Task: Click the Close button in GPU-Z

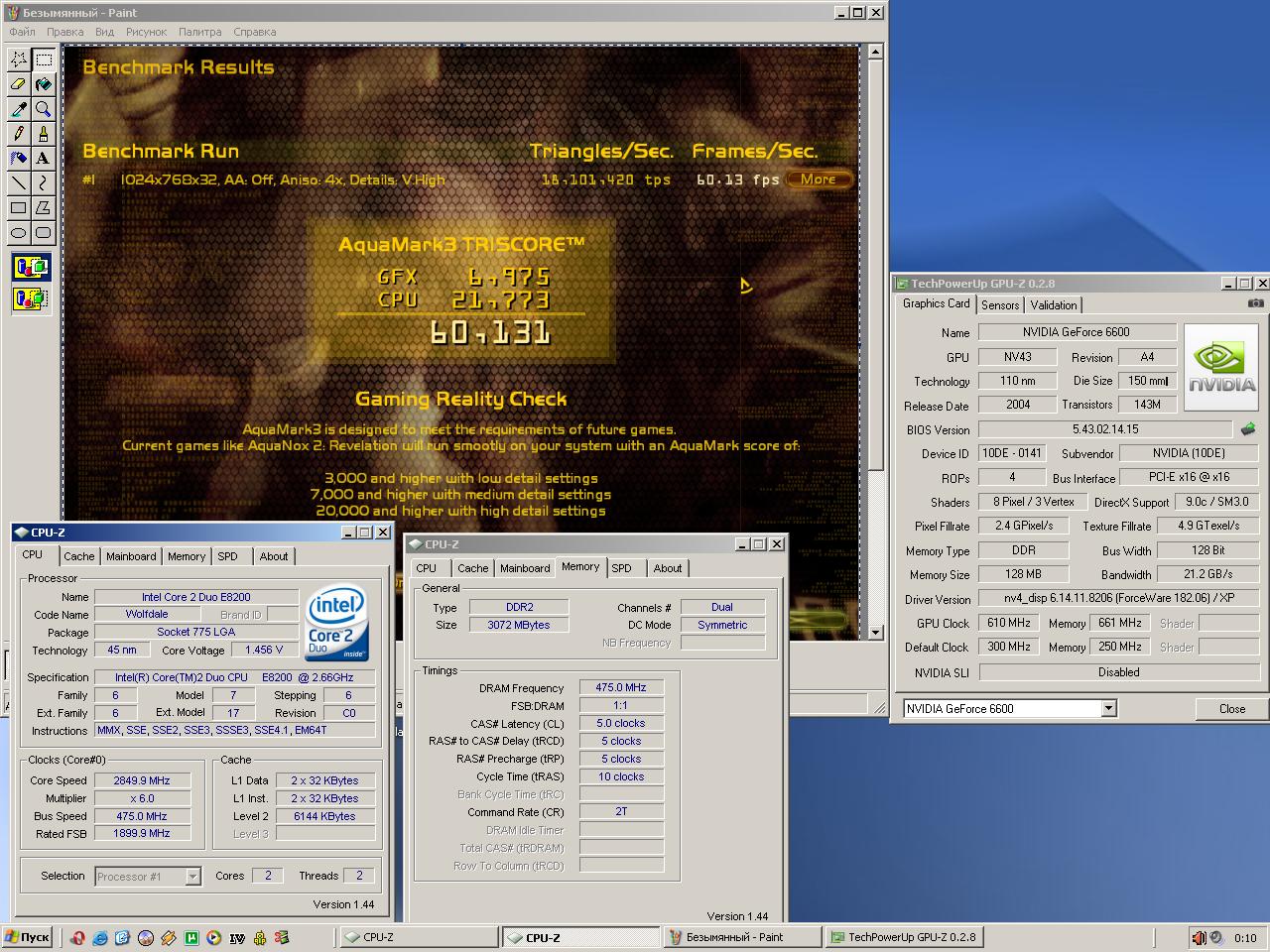Action: (1232, 708)
